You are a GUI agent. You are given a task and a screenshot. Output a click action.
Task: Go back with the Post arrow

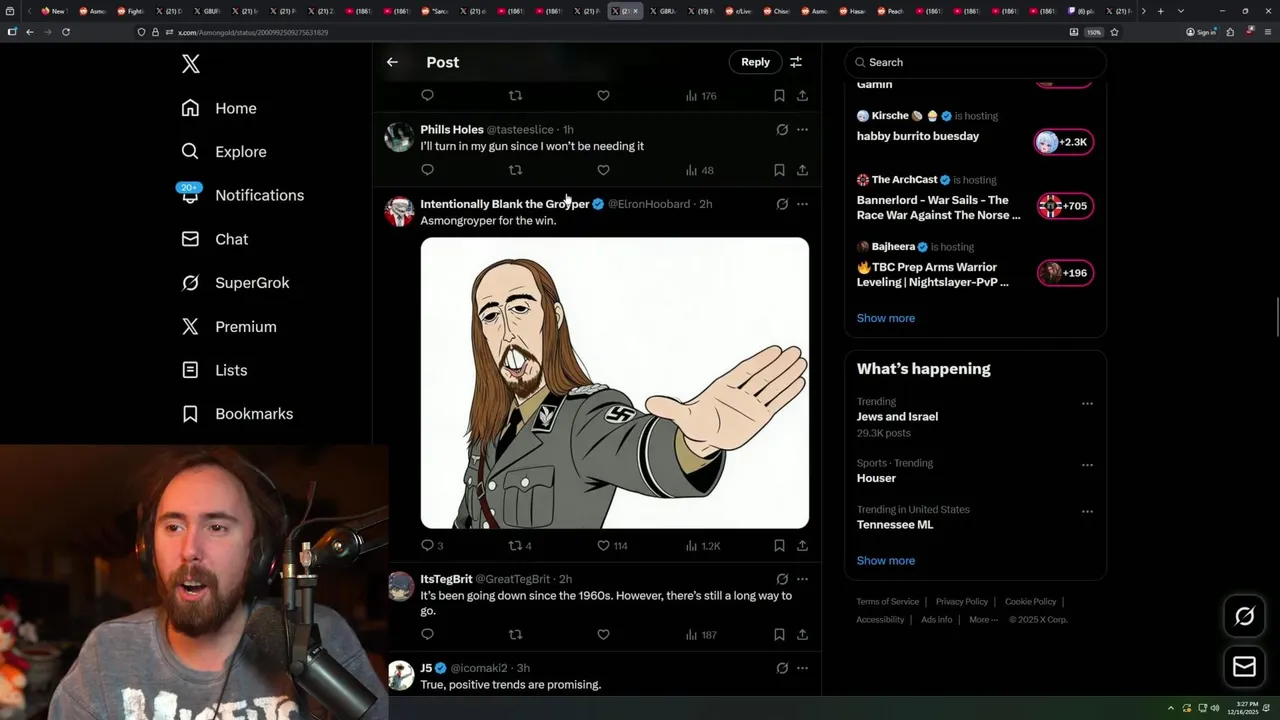pyautogui.click(x=392, y=62)
